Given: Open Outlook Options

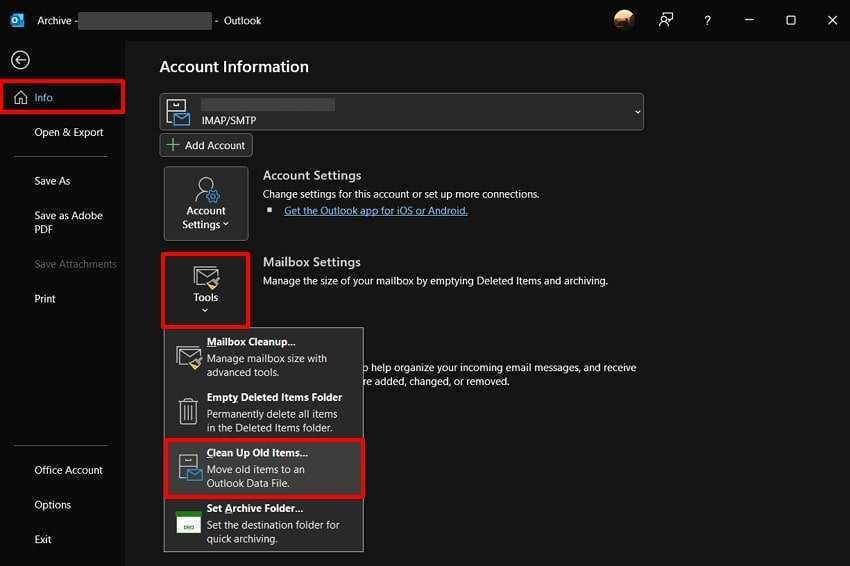Looking at the screenshot, I should (53, 505).
